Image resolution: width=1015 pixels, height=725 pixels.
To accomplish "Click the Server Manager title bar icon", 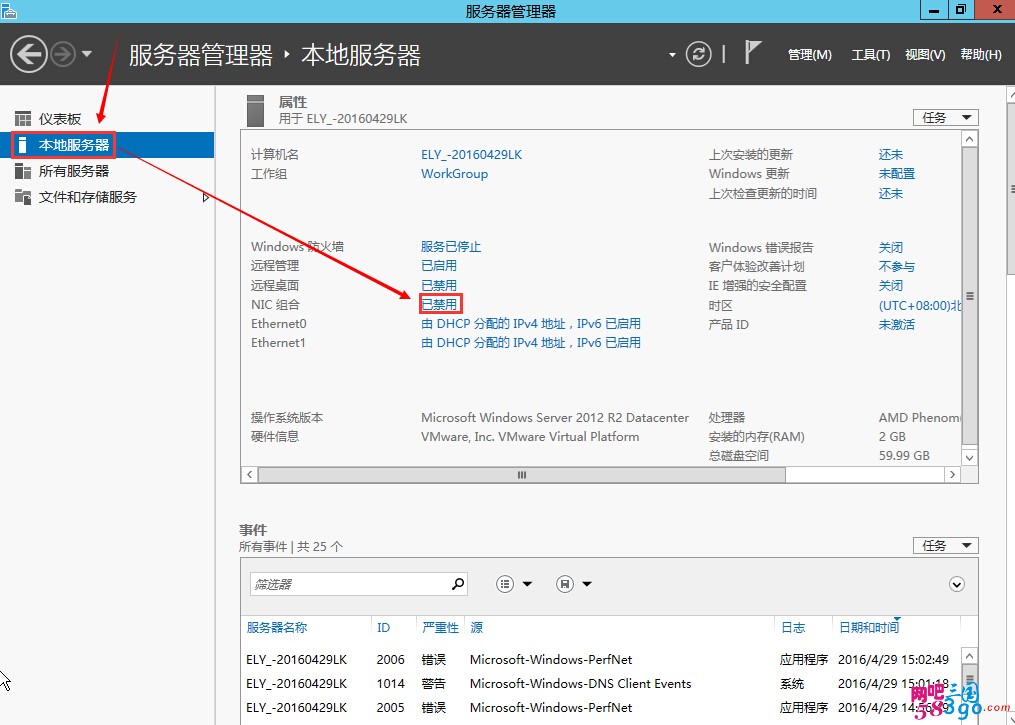I will 8,10.
